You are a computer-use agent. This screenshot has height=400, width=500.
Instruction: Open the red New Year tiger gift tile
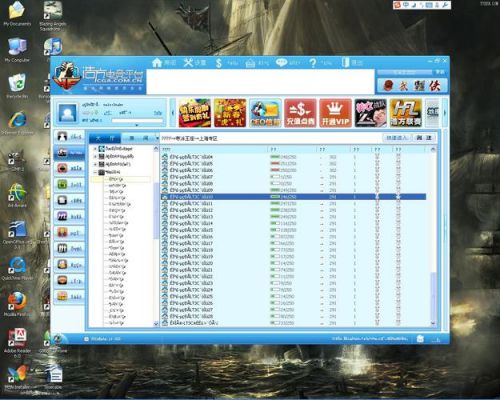[230, 113]
